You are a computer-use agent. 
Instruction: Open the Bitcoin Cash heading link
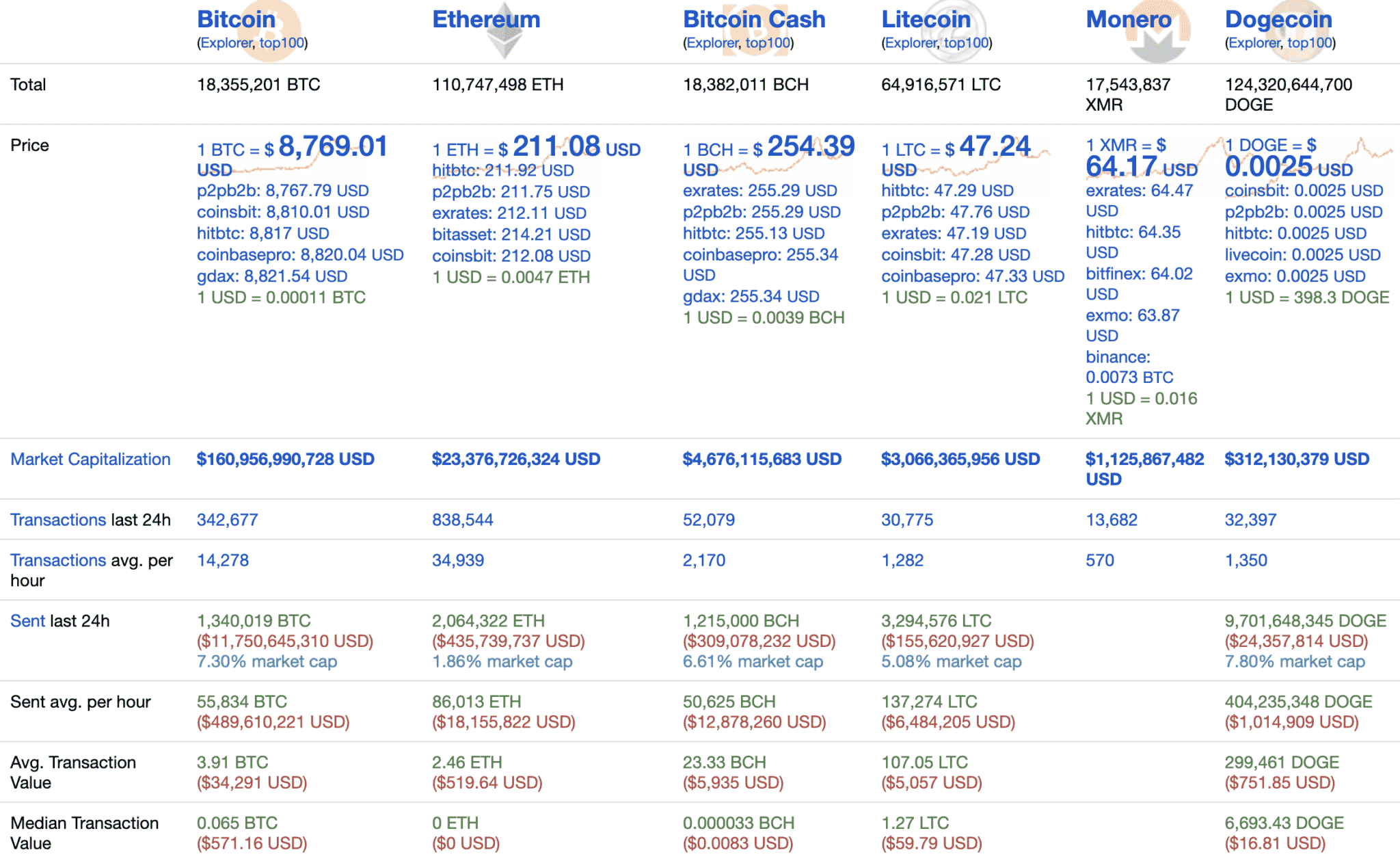(754, 19)
